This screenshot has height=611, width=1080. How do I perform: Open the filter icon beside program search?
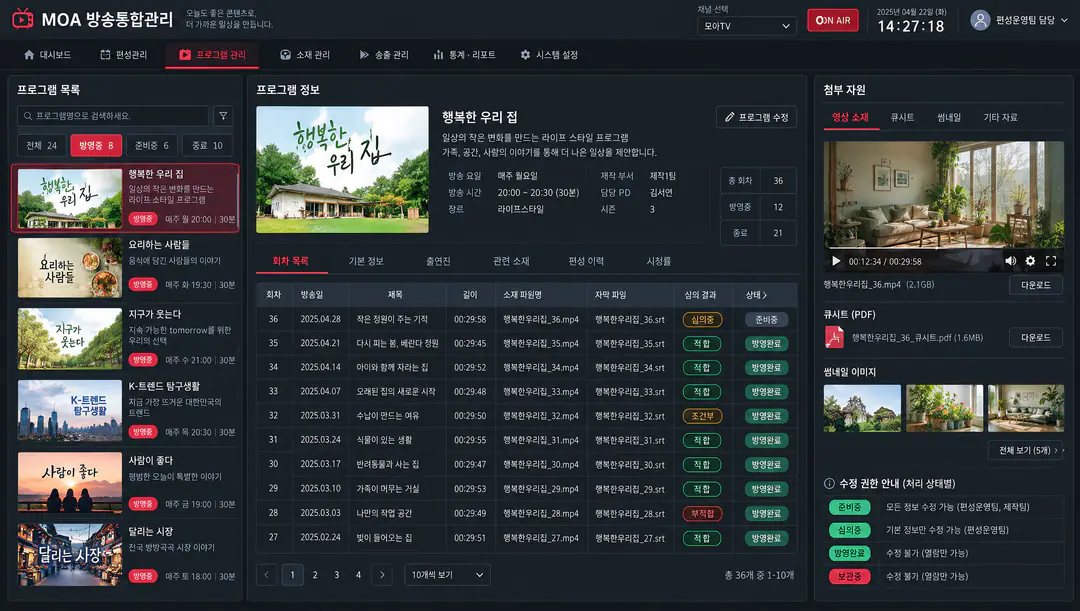click(223, 116)
